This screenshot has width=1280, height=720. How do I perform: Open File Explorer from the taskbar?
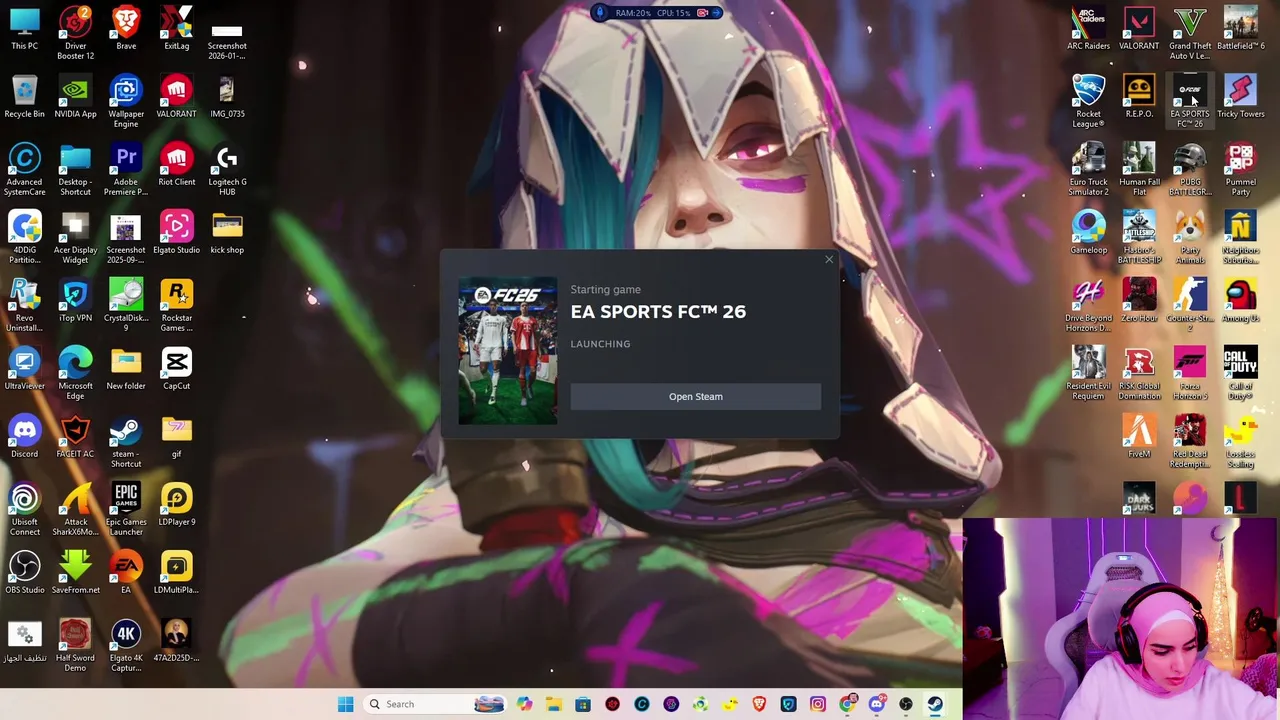point(554,704)
